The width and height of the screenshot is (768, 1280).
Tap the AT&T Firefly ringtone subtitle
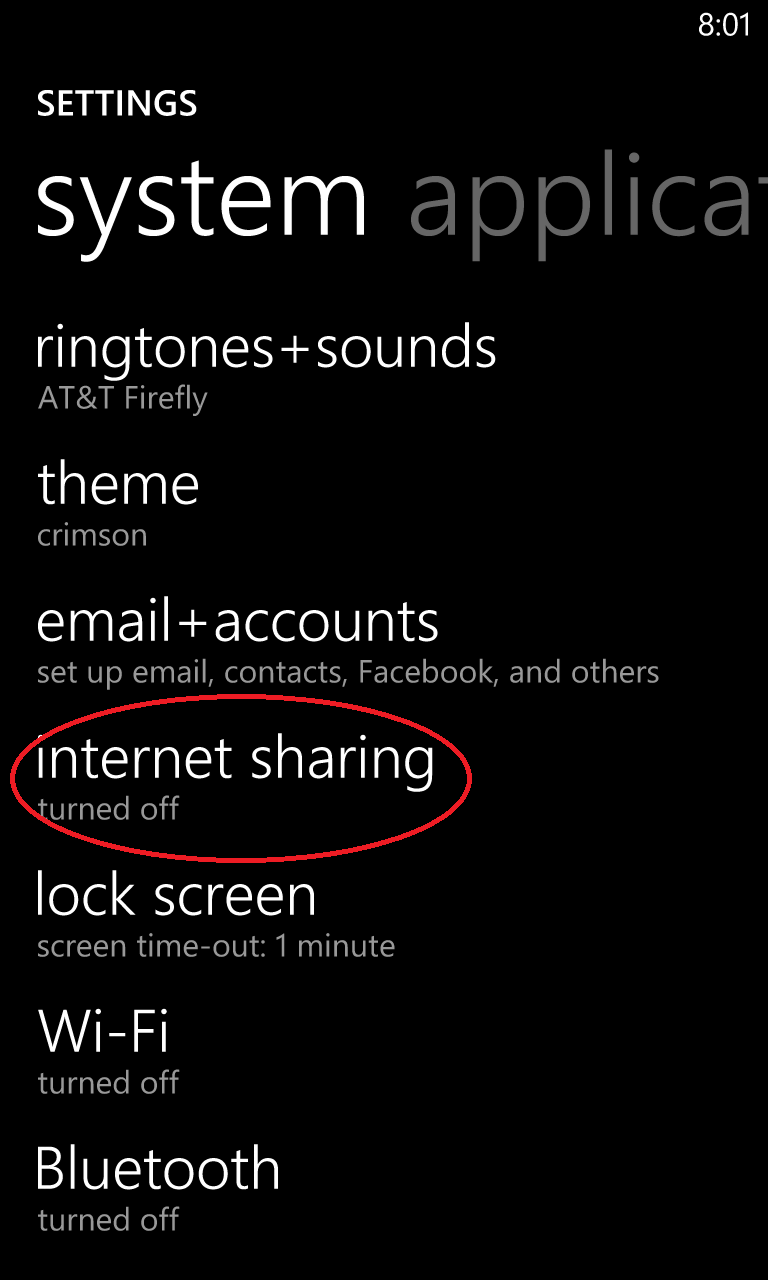122,399
